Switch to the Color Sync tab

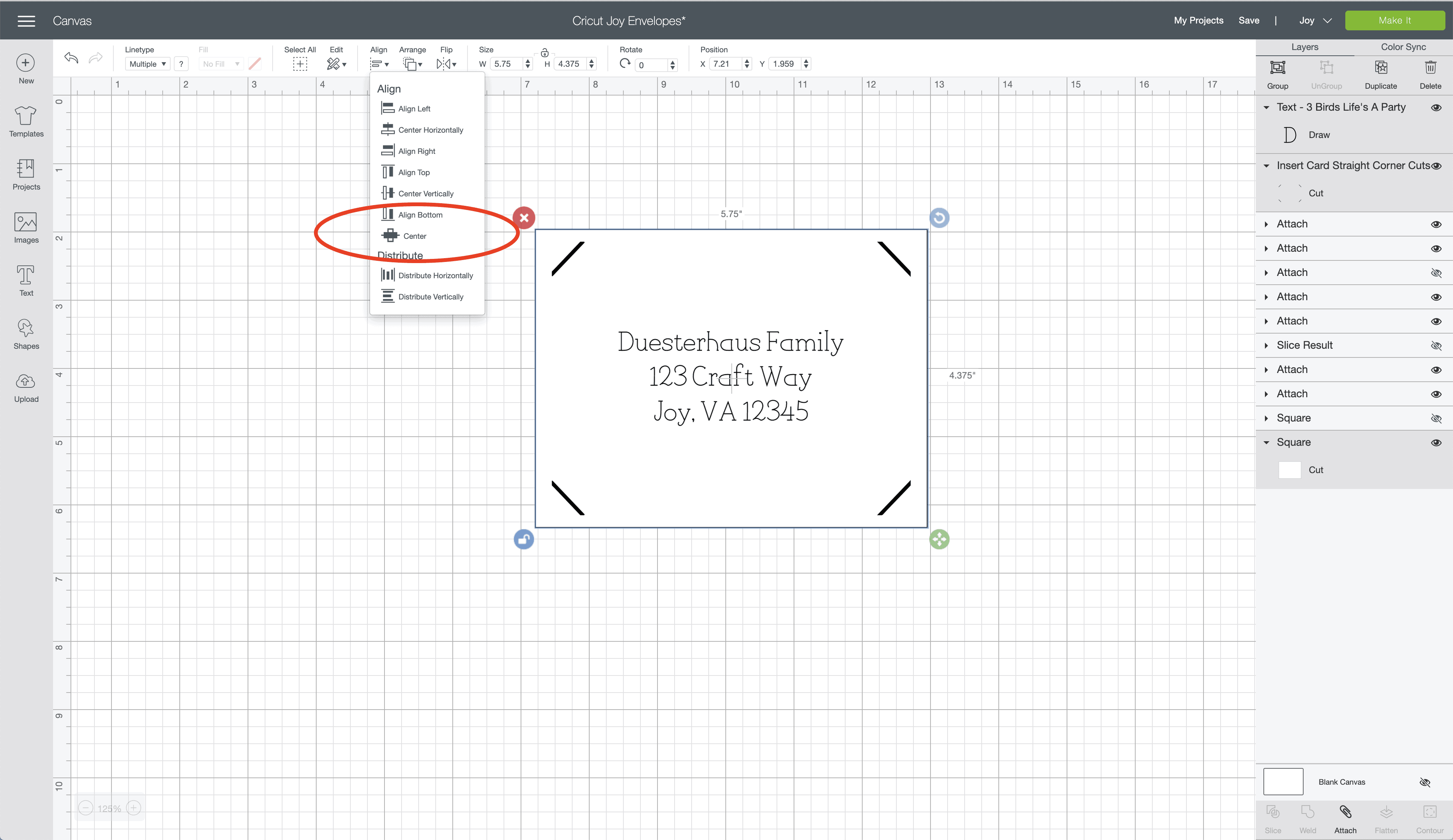[1403, 47]
